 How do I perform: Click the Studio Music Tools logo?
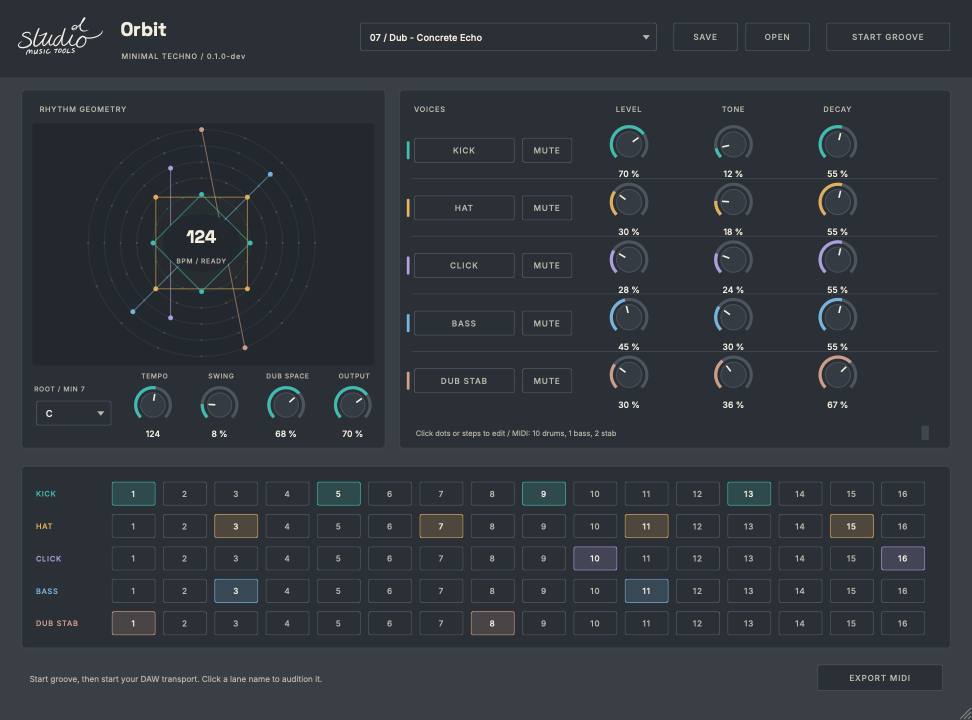pos(60,37)
